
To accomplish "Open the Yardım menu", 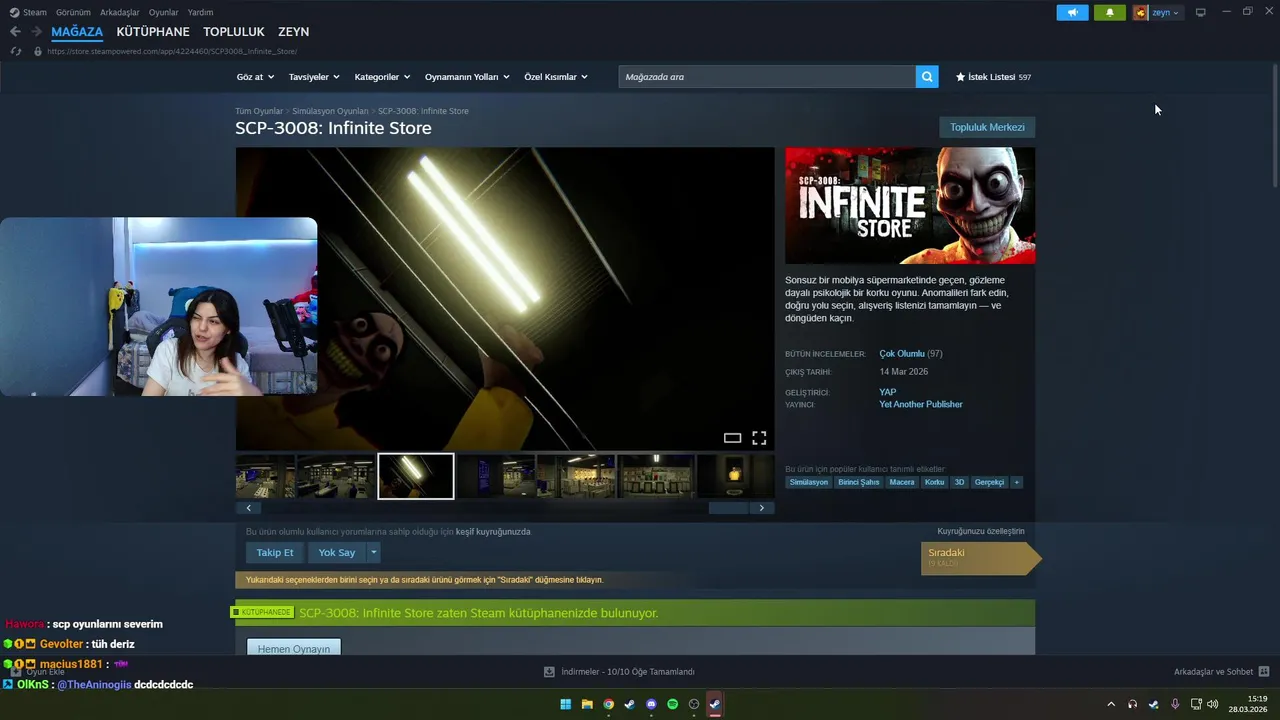I will (200, 12).
